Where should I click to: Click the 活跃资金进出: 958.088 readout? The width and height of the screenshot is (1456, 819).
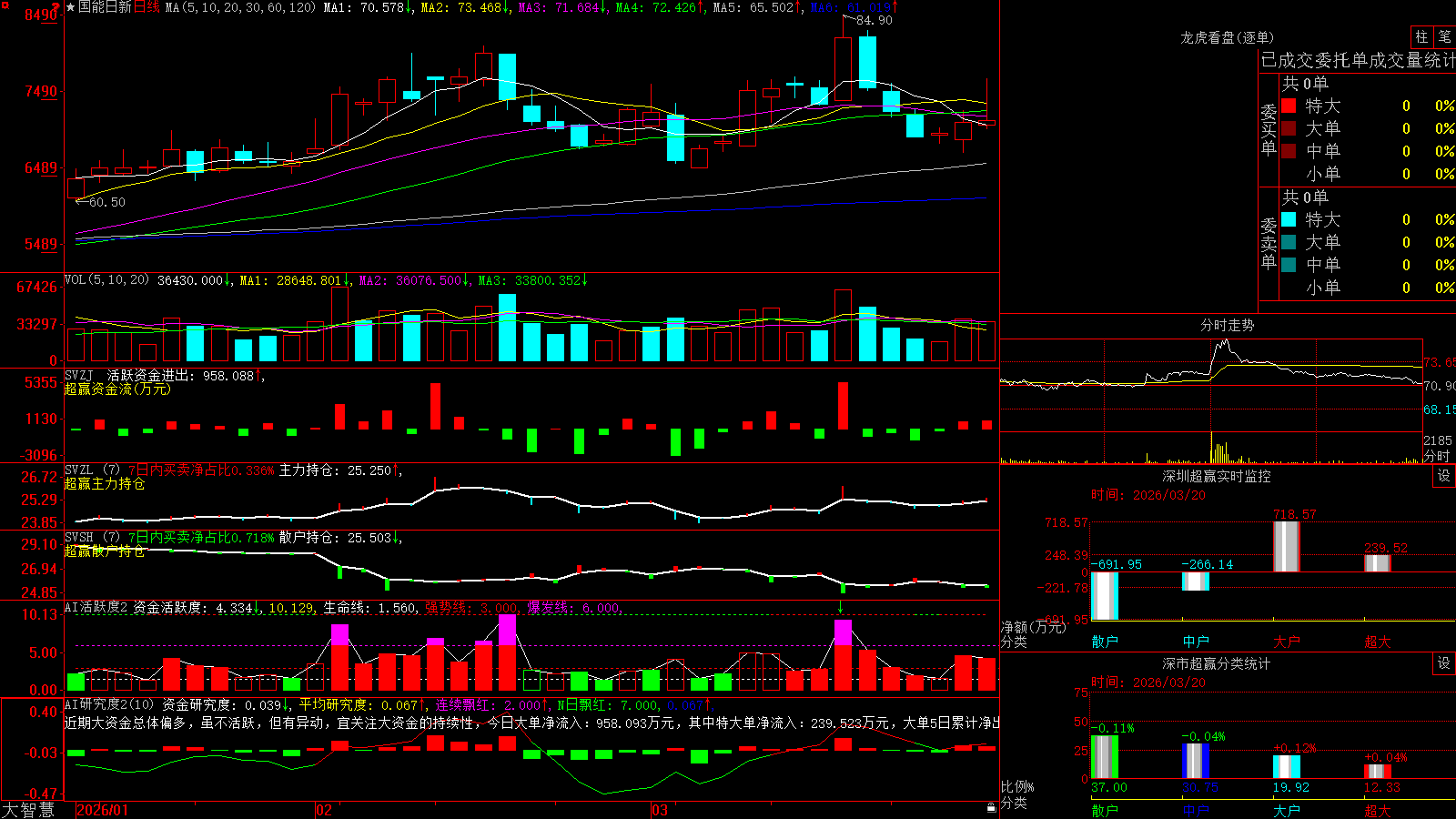point(185,375)
